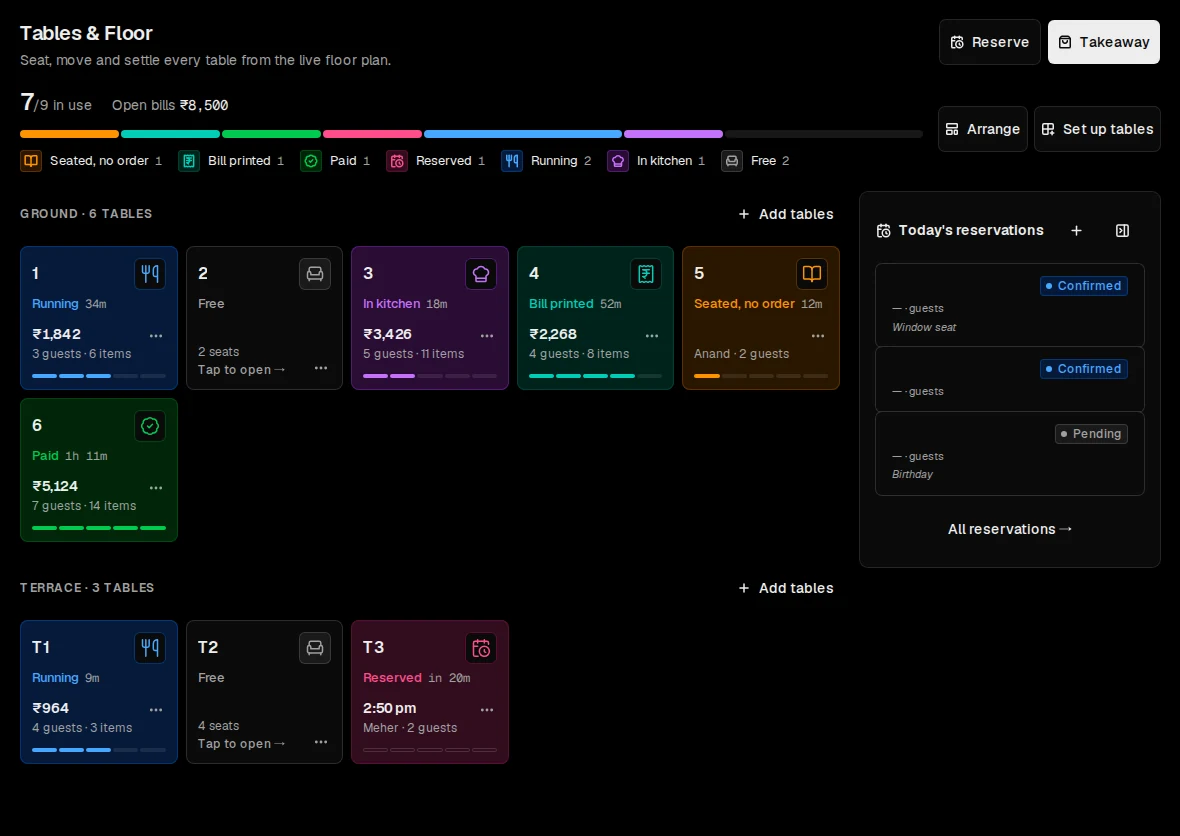
Task: Add tables to the Ground section
Action: click(786, 214)
